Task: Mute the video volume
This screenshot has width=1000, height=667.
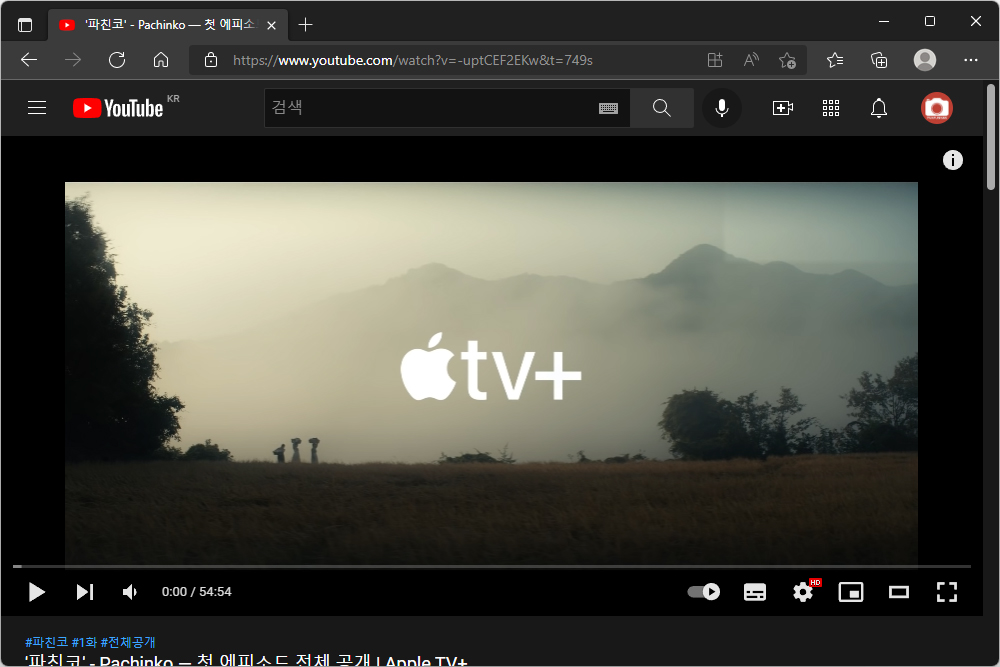Action: pyautogui.click(x=129, y=592)
